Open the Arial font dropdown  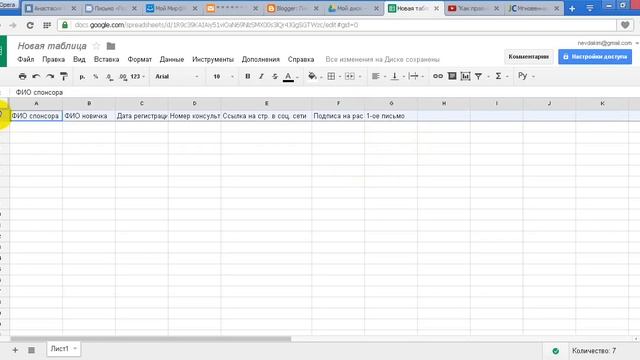177,76
